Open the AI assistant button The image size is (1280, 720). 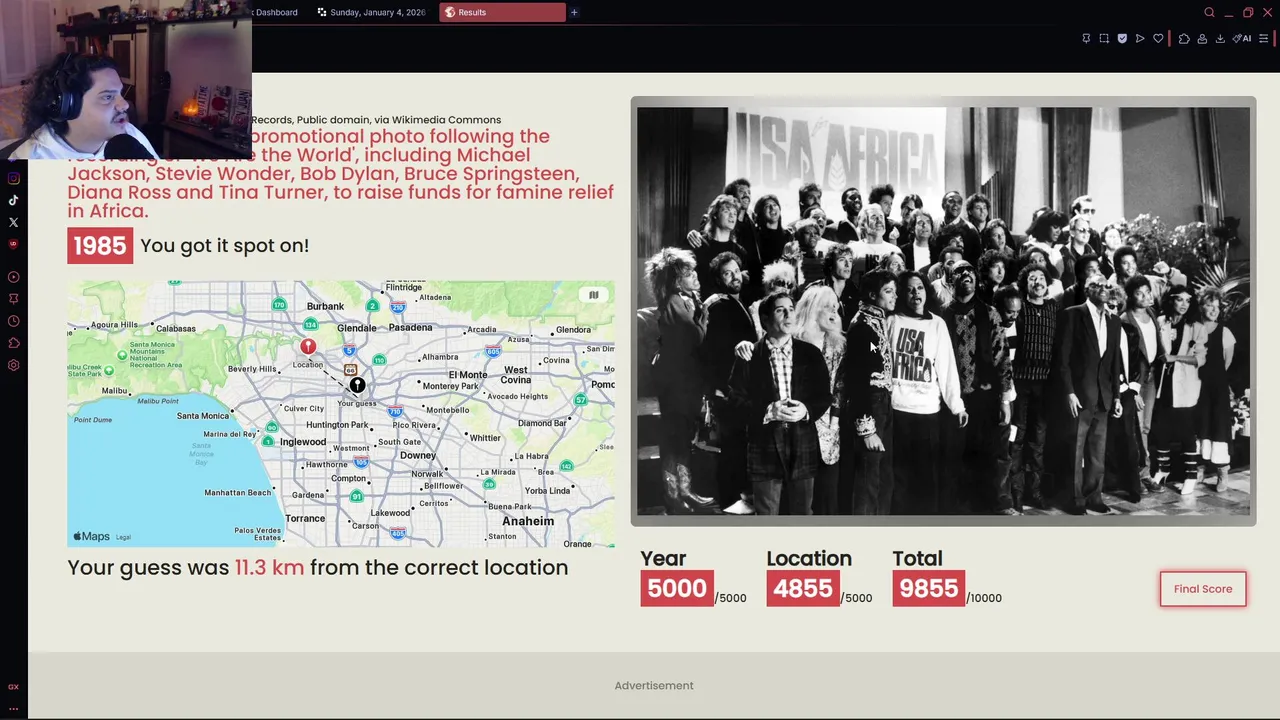point(1242,38)
